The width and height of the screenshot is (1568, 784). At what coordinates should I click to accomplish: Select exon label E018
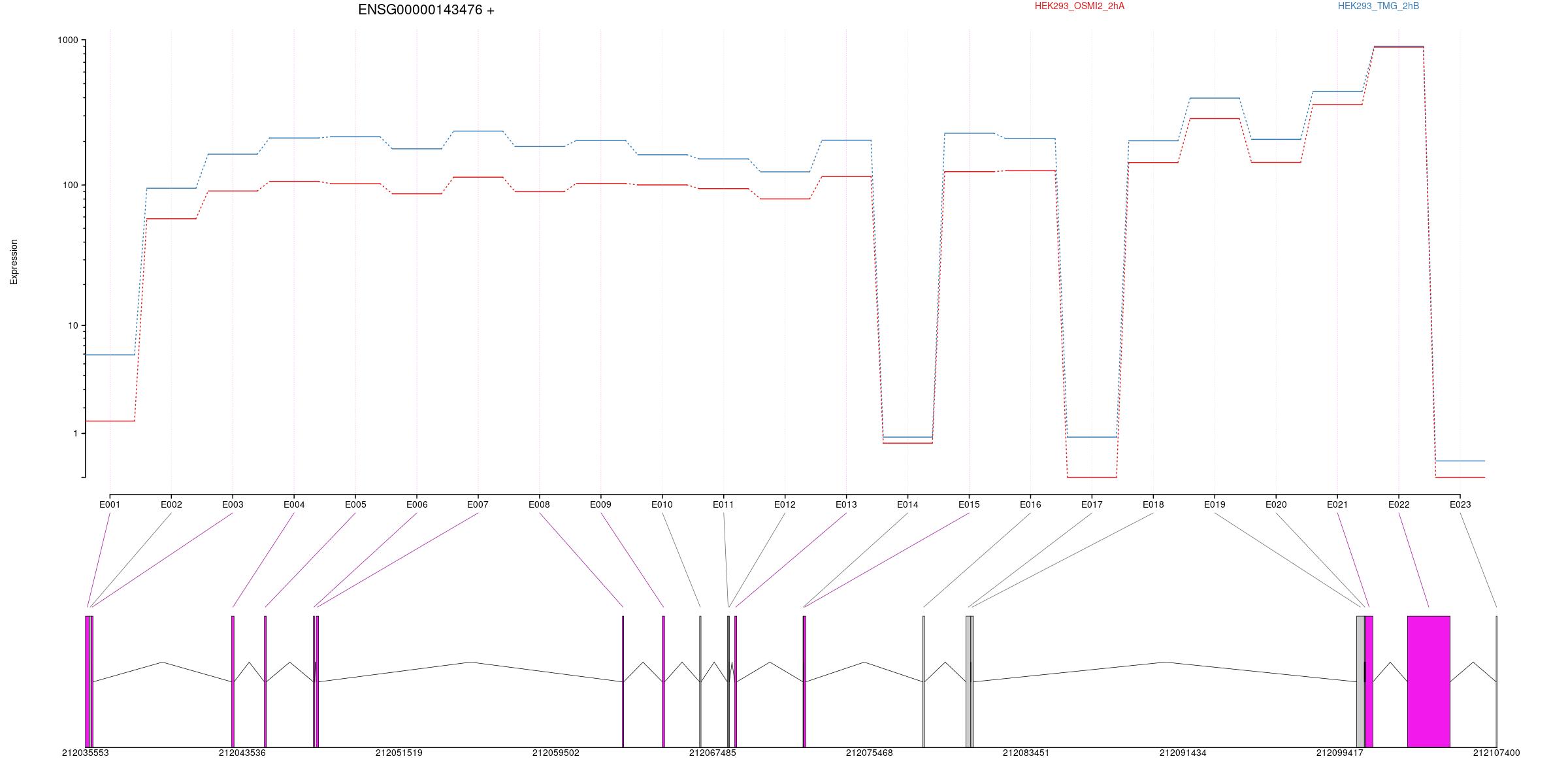click(x=1153, y=504)
